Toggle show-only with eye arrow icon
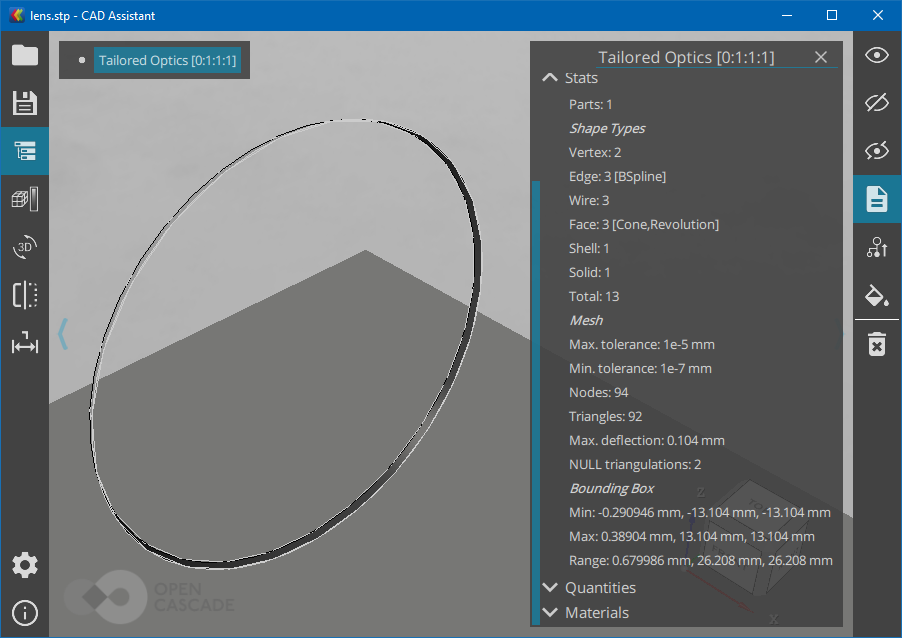Screen dimensions: 902x638 point(877,151)
